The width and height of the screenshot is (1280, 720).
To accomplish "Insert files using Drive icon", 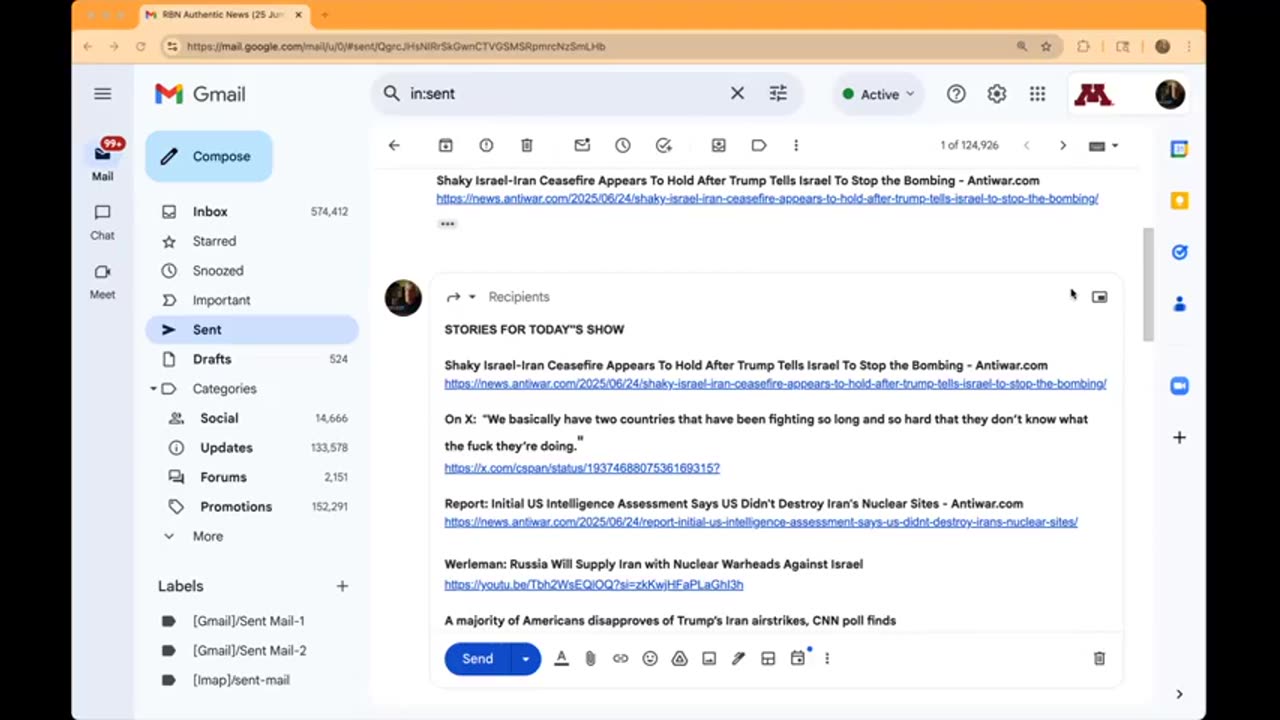I will (679, 658).
